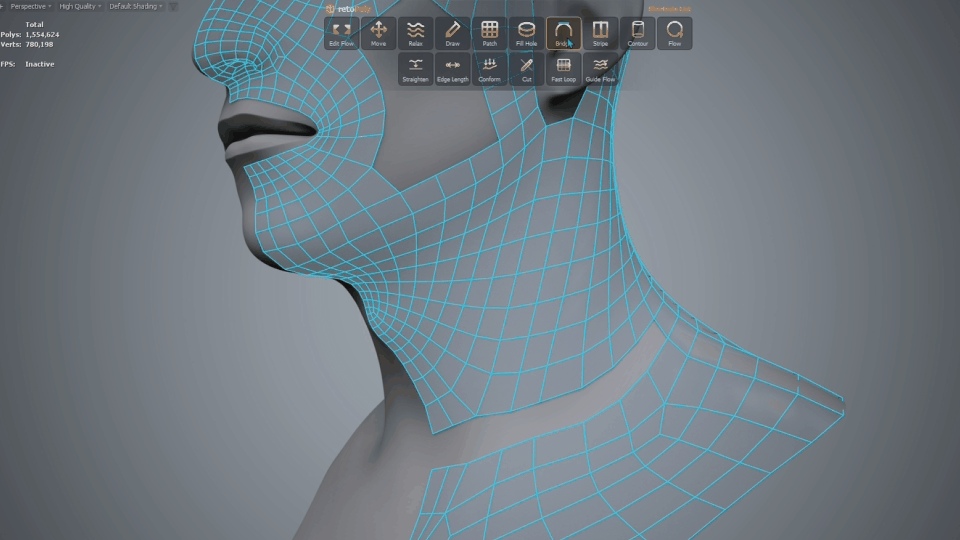Open the Default Shading dropdown
The width and height of the screenshot is (960, 540).
(135, 6)
